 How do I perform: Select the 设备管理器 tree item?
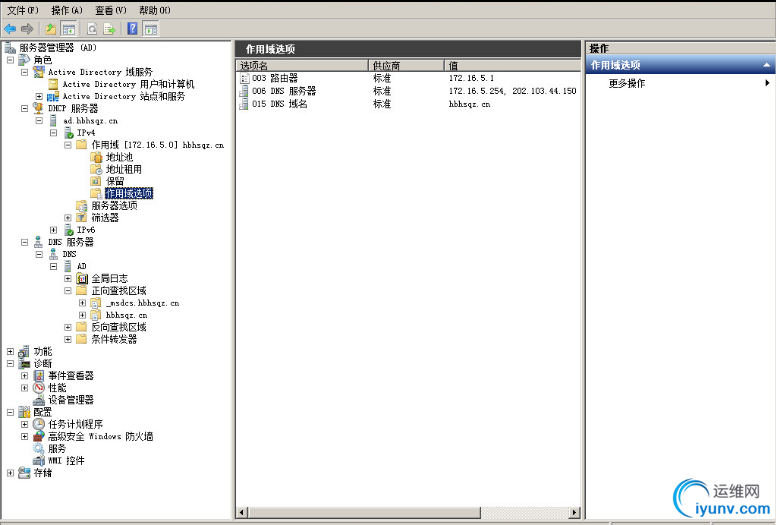(x=71, y=400)
